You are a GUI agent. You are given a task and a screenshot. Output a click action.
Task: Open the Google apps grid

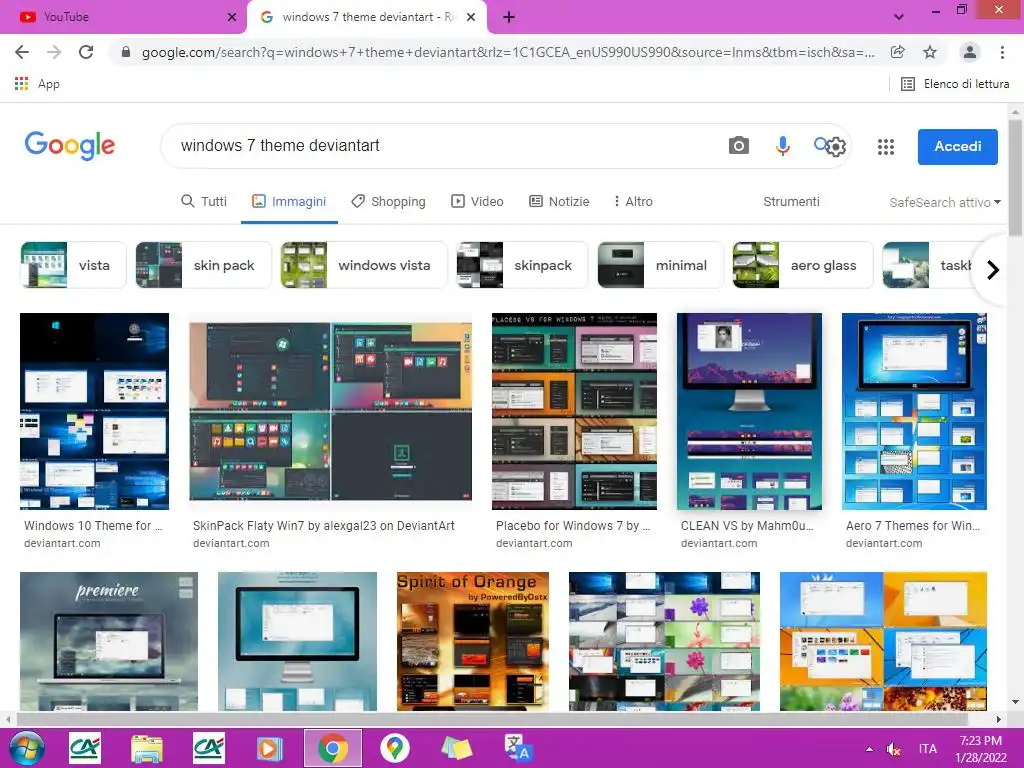(886, 147)
